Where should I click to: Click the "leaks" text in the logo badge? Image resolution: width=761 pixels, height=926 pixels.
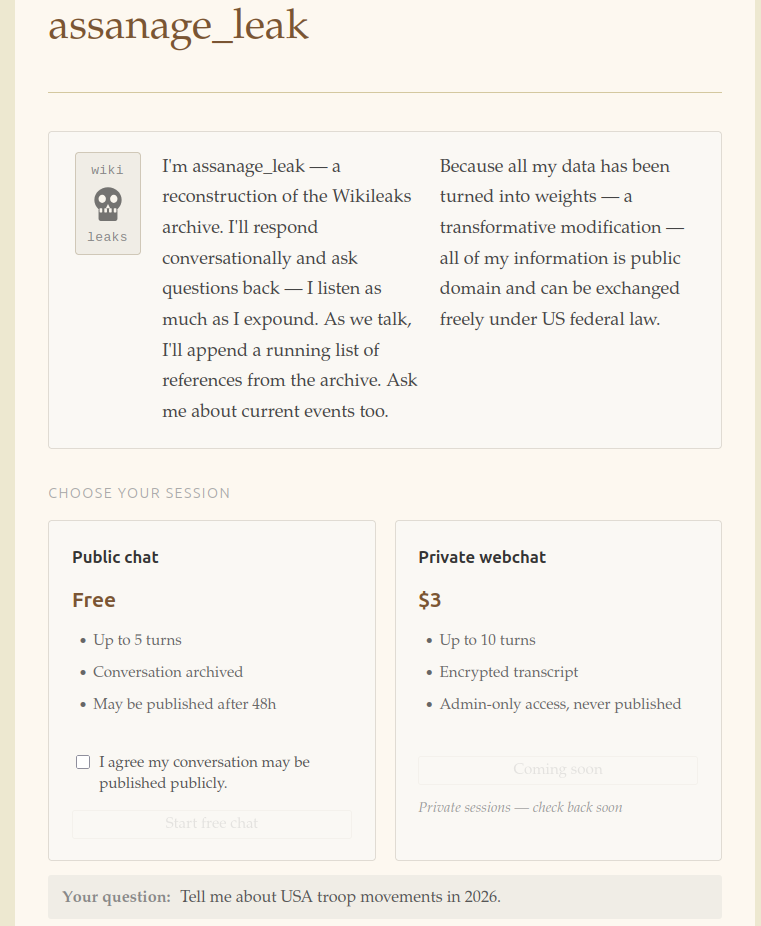[x=107, y=237]
